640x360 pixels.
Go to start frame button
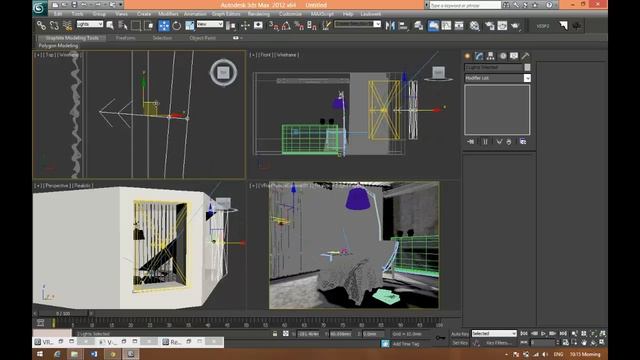coord(524,333)
